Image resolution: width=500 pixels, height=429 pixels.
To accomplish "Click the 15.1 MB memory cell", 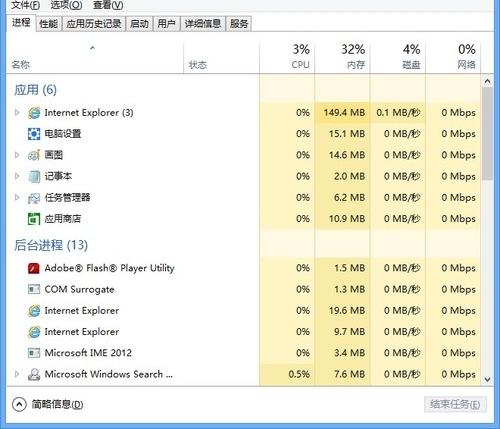I will pyautogui.click(x=342, y=134).
